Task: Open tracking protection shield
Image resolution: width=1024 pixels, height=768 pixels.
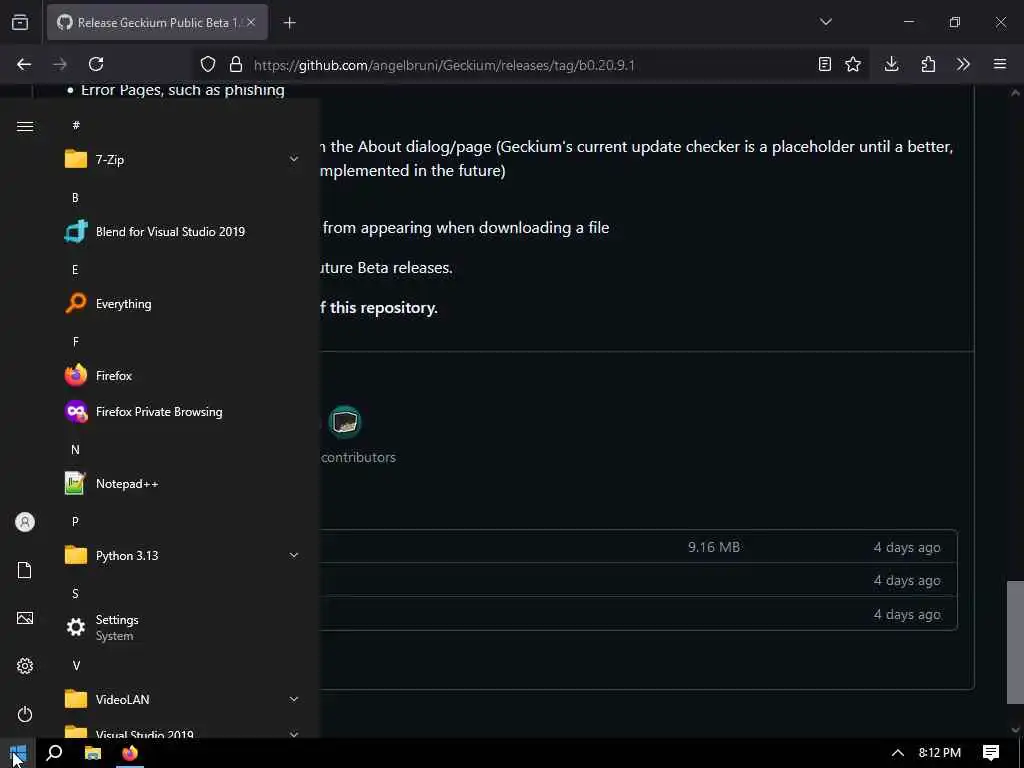Action: [208, 64]
